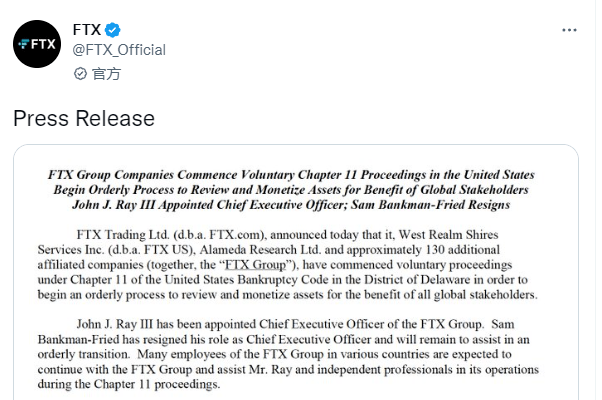Open the @FTX_Official handle link
Viewport: 602px width, 400px height.
click(x=119, y=50)
